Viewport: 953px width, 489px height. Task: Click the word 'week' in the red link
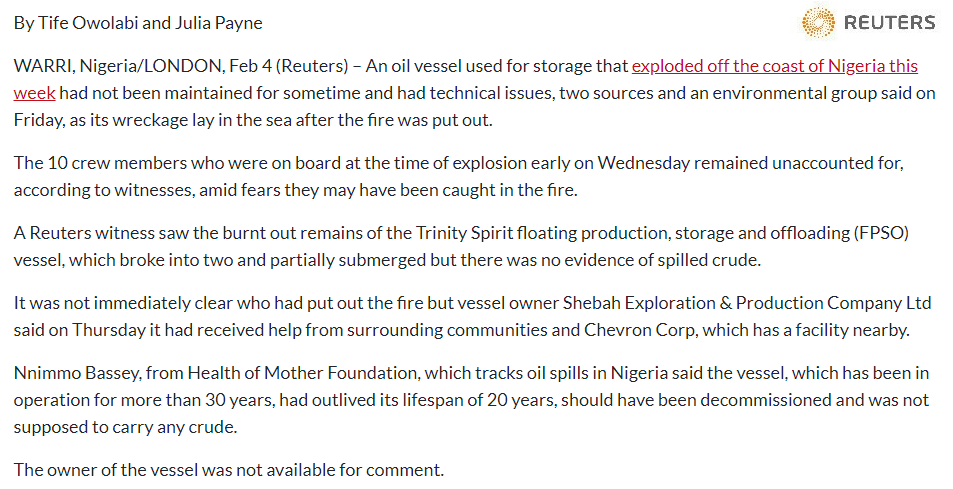(35, 93)
